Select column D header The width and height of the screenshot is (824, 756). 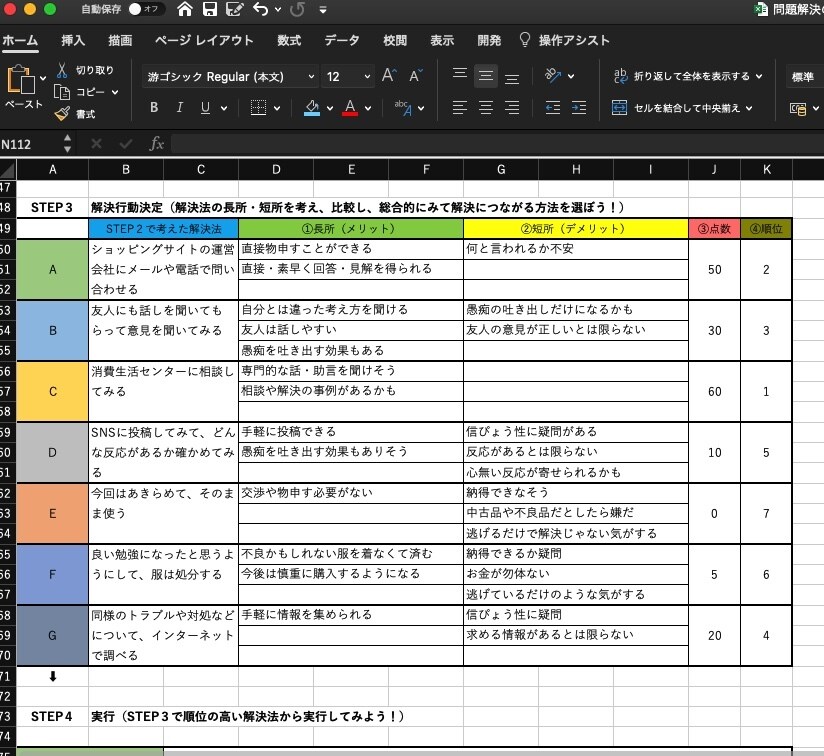[x=276, y=170]
